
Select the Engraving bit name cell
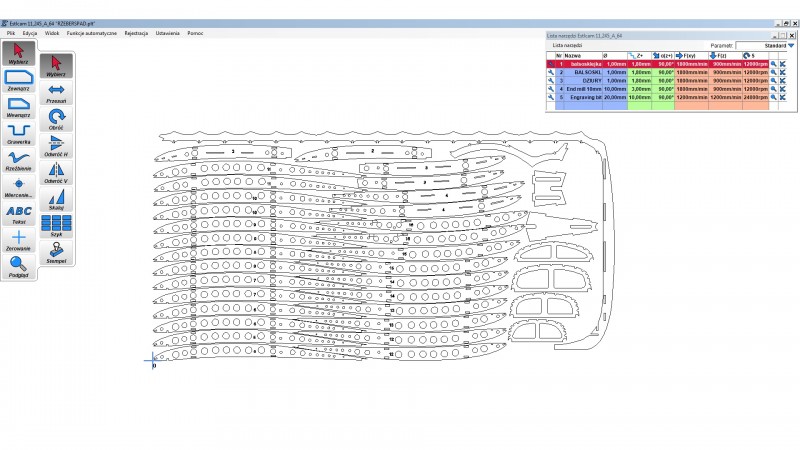click(583, 97)
